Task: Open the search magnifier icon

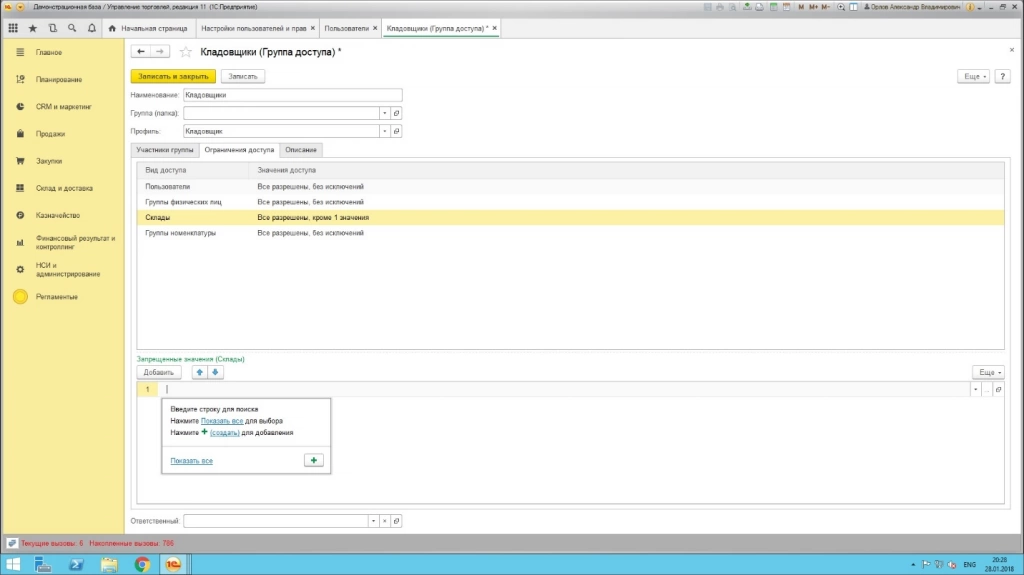Action: click(x=72, y=28)
